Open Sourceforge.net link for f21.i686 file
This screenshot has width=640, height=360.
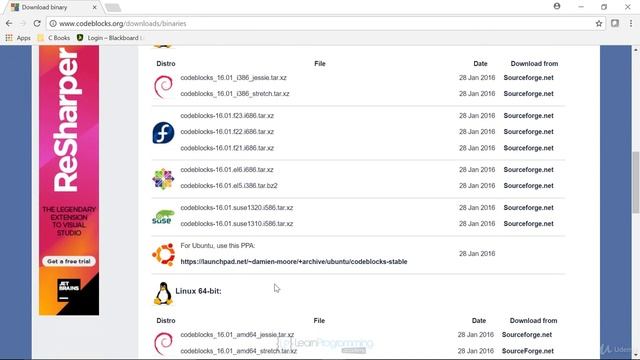pyautogui.click(x=529, y=148)
